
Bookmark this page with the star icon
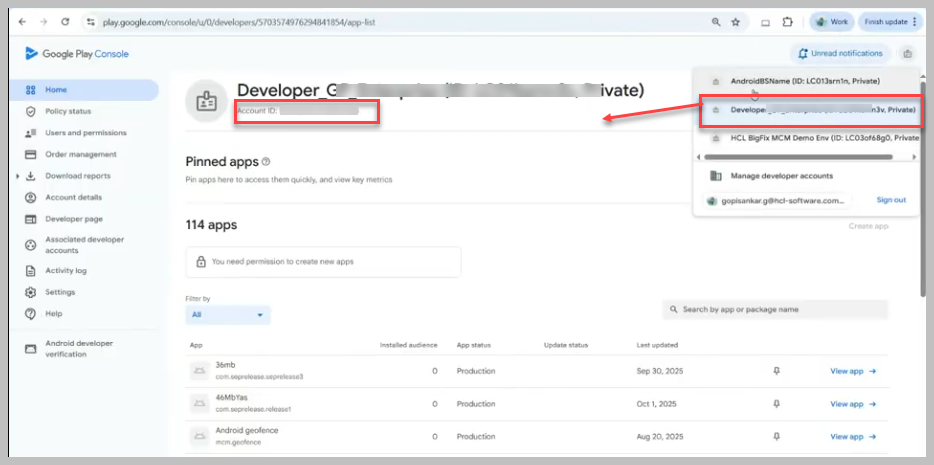pos(736,22)
